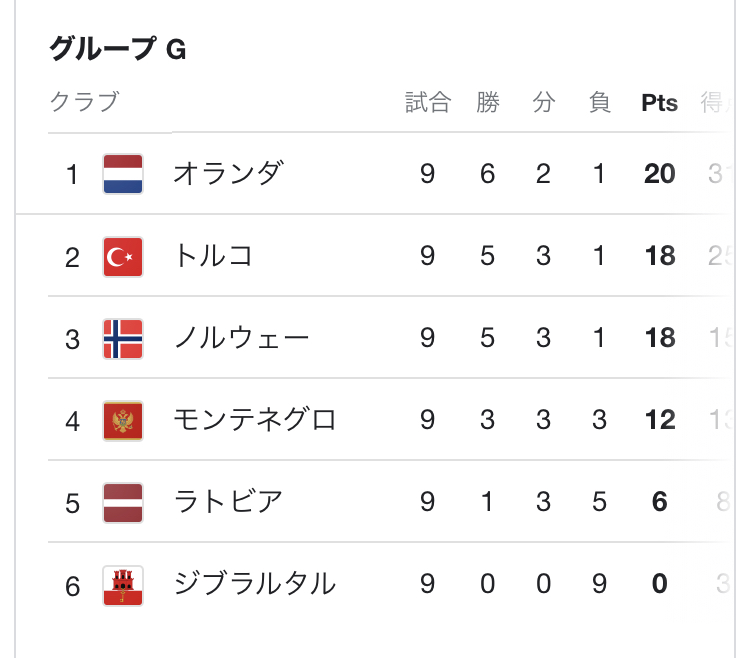Open the ラトビア team page
750x658 pixels.
pos(228,502)
